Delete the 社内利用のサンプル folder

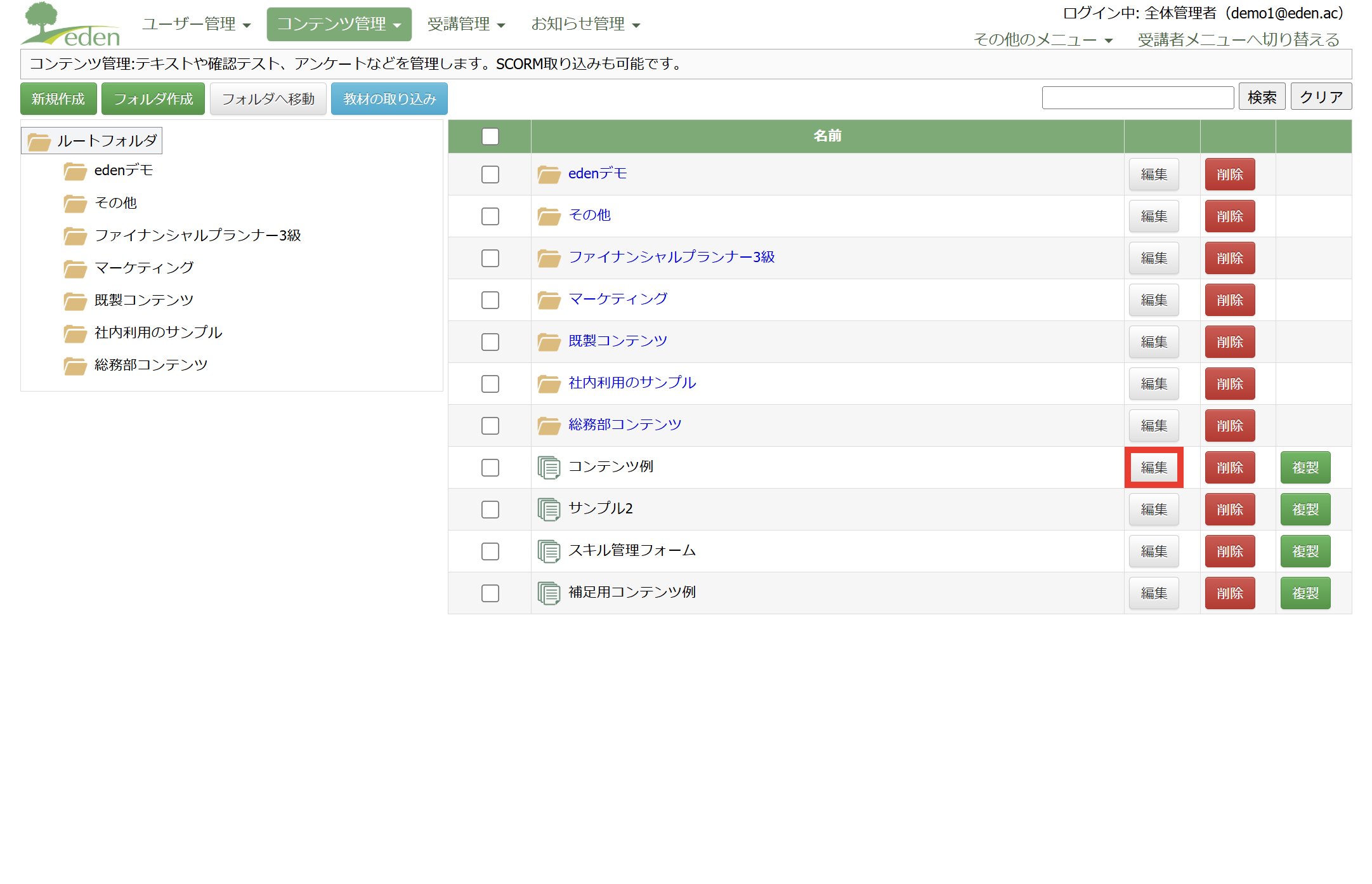[x=1230, y=384]
